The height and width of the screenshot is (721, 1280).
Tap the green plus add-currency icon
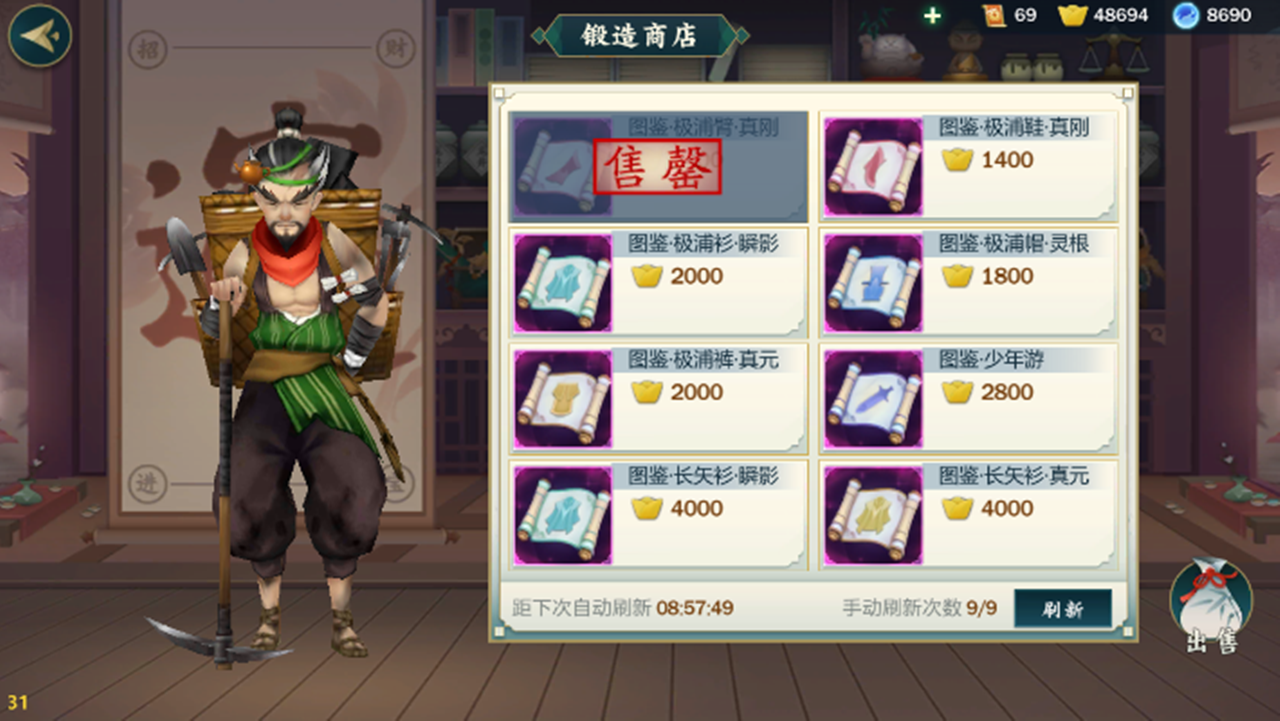932,16
